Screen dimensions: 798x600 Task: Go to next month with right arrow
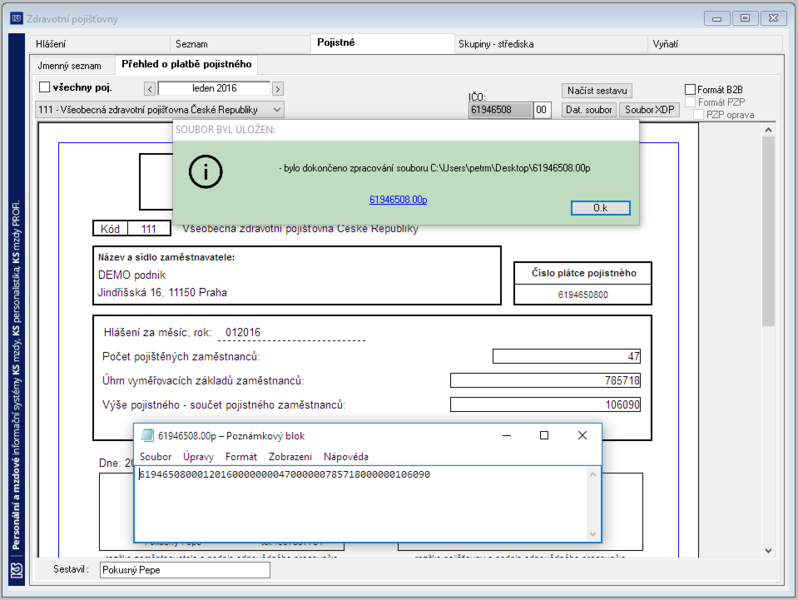[277, 89]
